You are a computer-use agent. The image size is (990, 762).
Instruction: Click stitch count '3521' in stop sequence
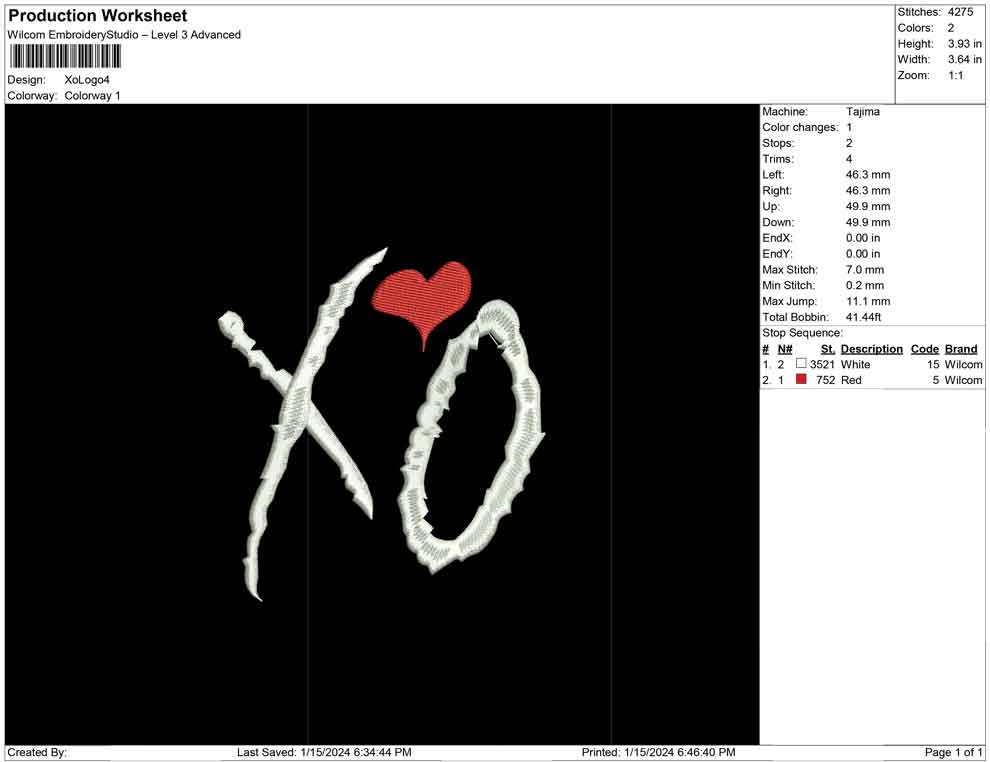822,364
